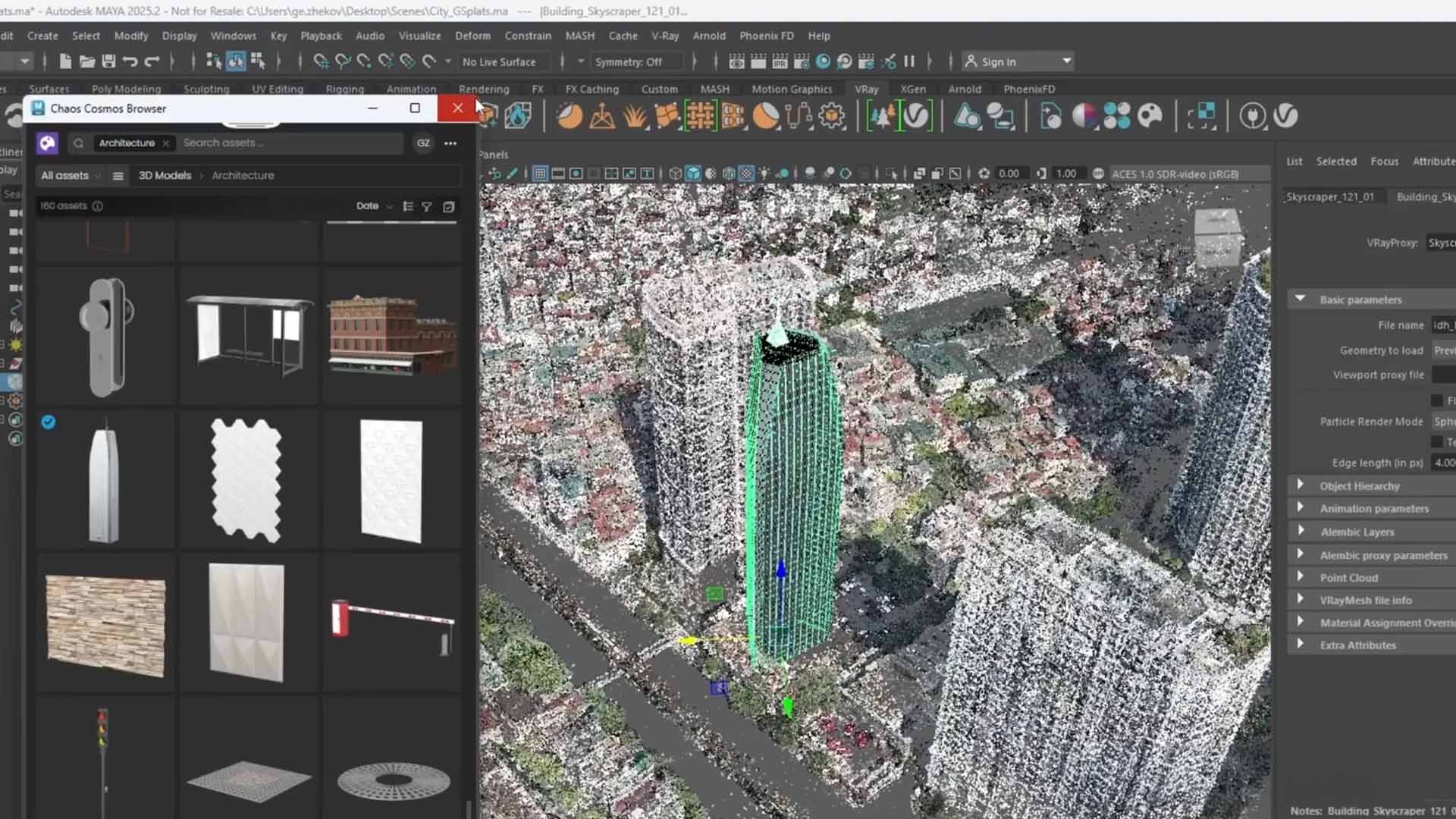Click the 160 assets info icon
Screen dimensions: 1456x819
98,206
